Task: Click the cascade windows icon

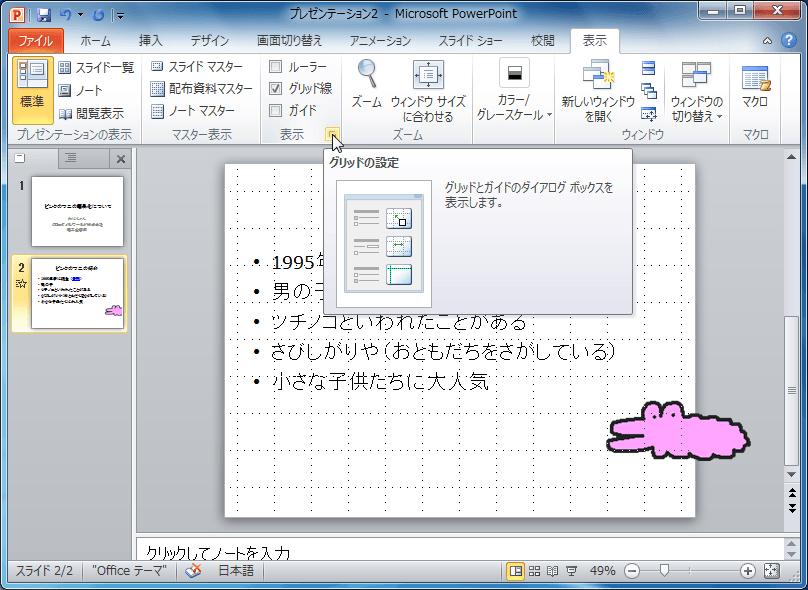Action: tap(649, 91)
